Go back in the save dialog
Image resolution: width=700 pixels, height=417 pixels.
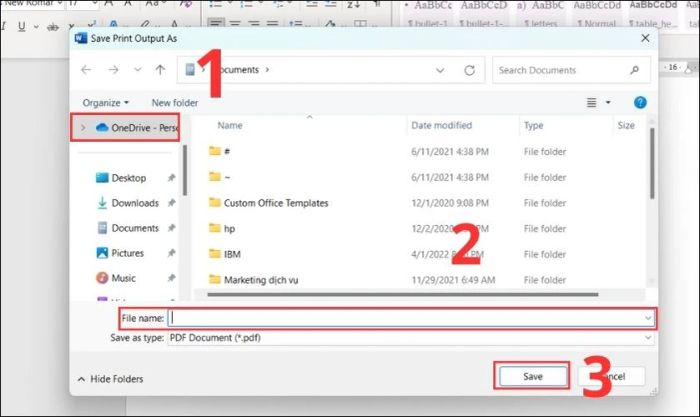click(86, 70)
